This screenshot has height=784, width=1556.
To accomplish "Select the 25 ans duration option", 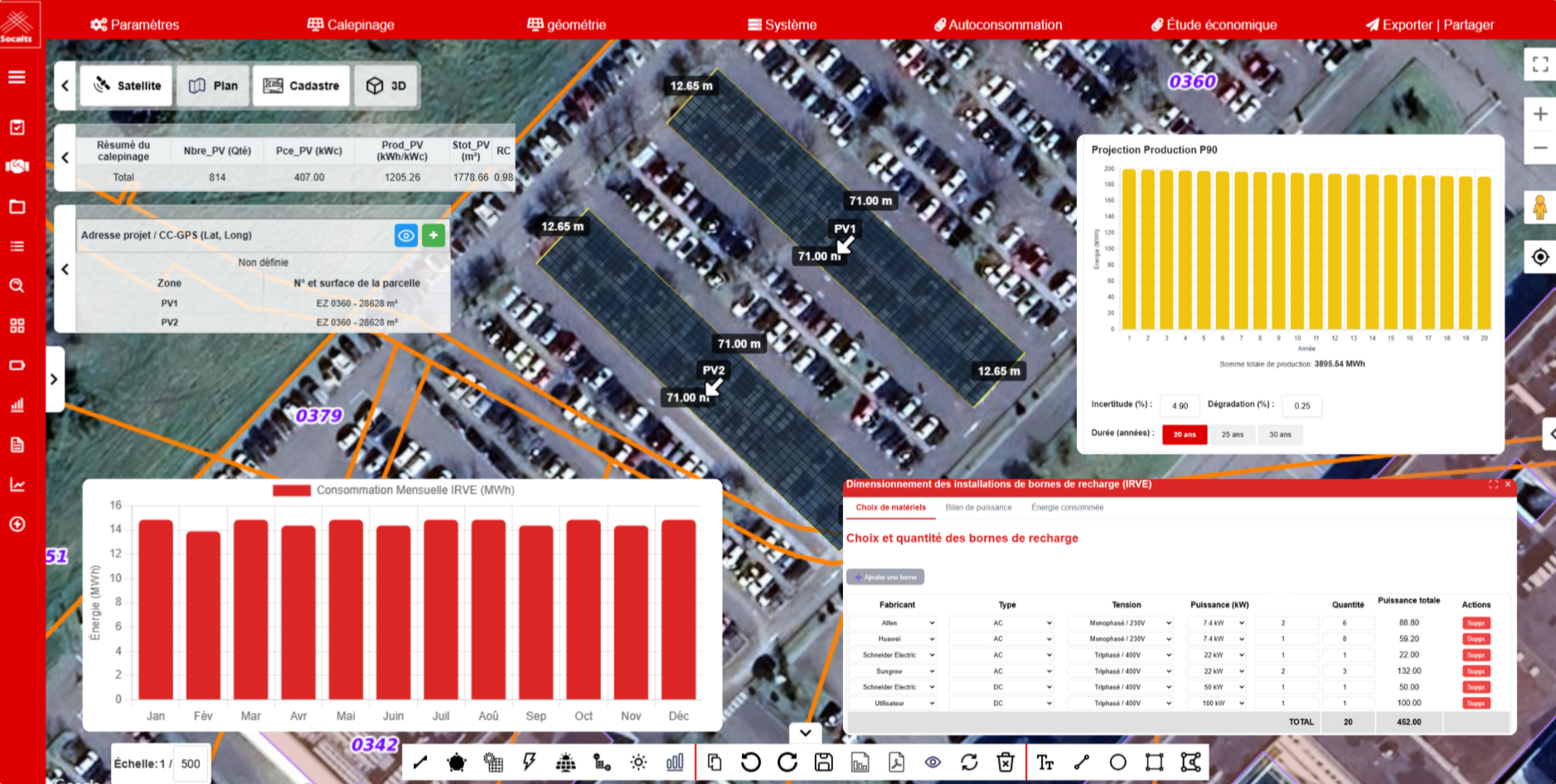I will click(x=1233, y=434).
